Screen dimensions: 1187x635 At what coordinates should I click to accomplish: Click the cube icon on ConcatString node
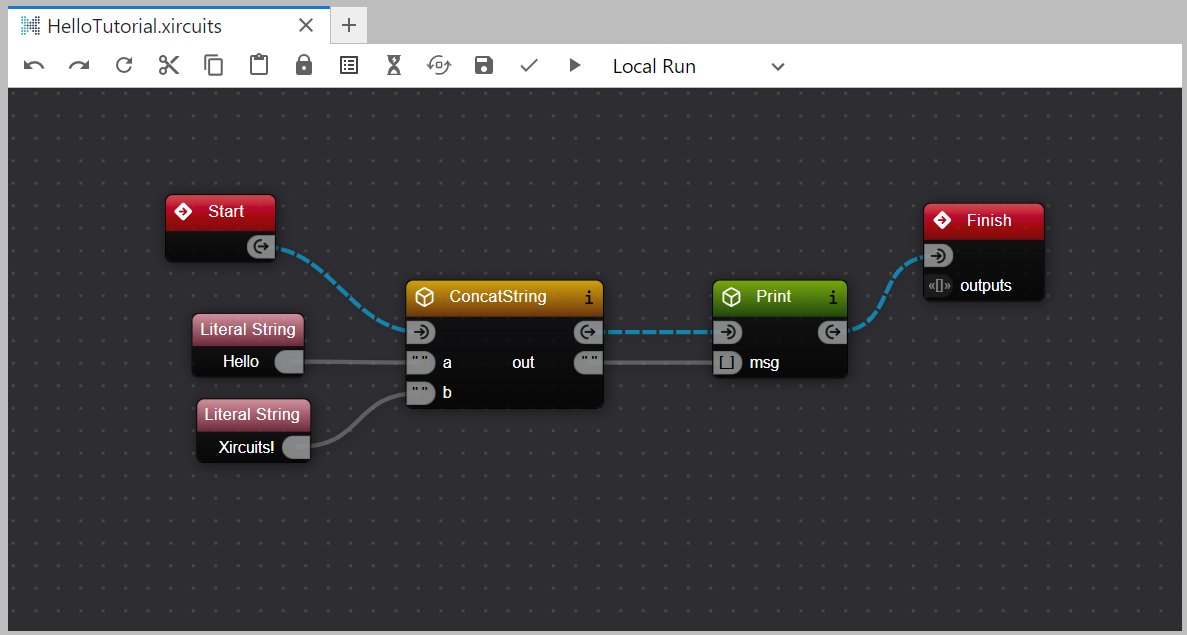(425, 297)
